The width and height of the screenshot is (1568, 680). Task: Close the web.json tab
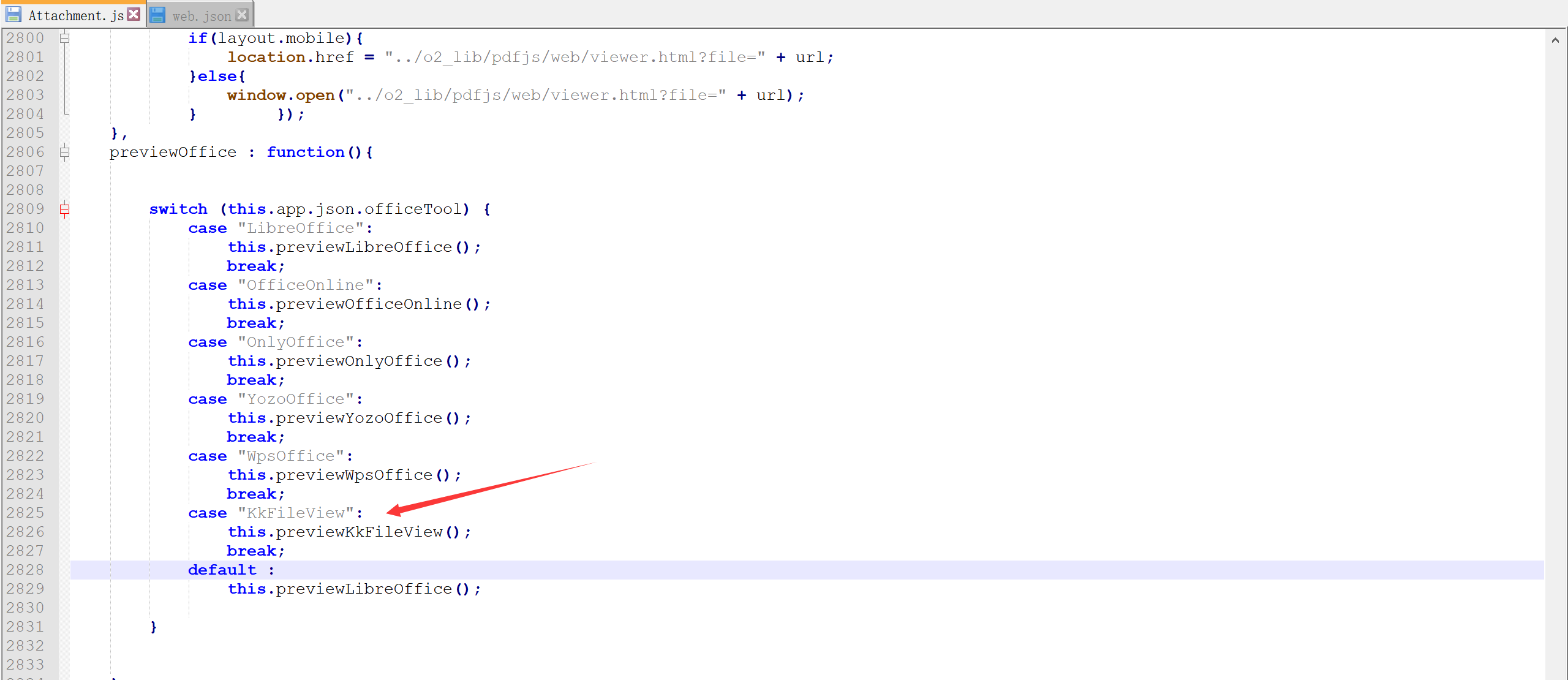pos(242,15)
